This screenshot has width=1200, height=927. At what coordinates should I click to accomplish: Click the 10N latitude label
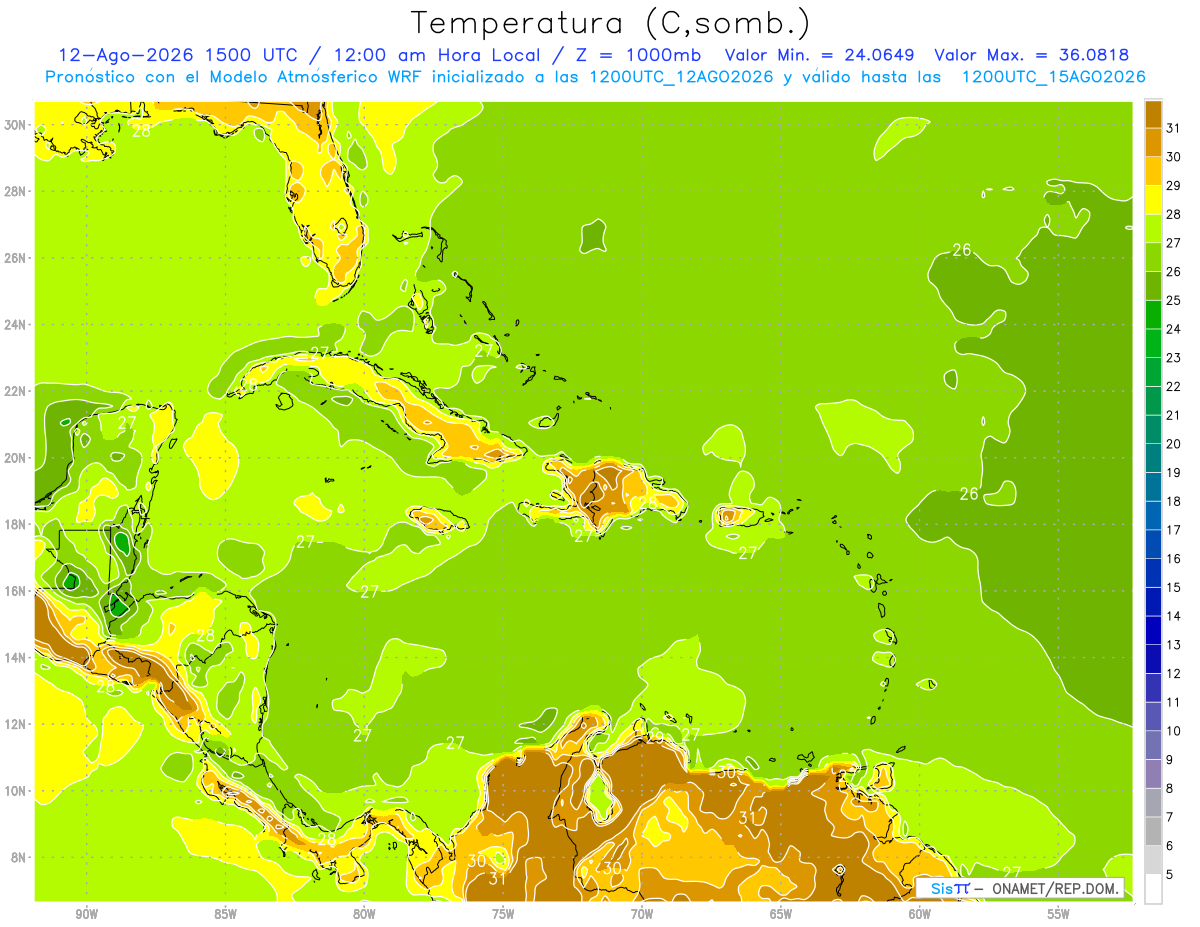(x=17, y=791)
